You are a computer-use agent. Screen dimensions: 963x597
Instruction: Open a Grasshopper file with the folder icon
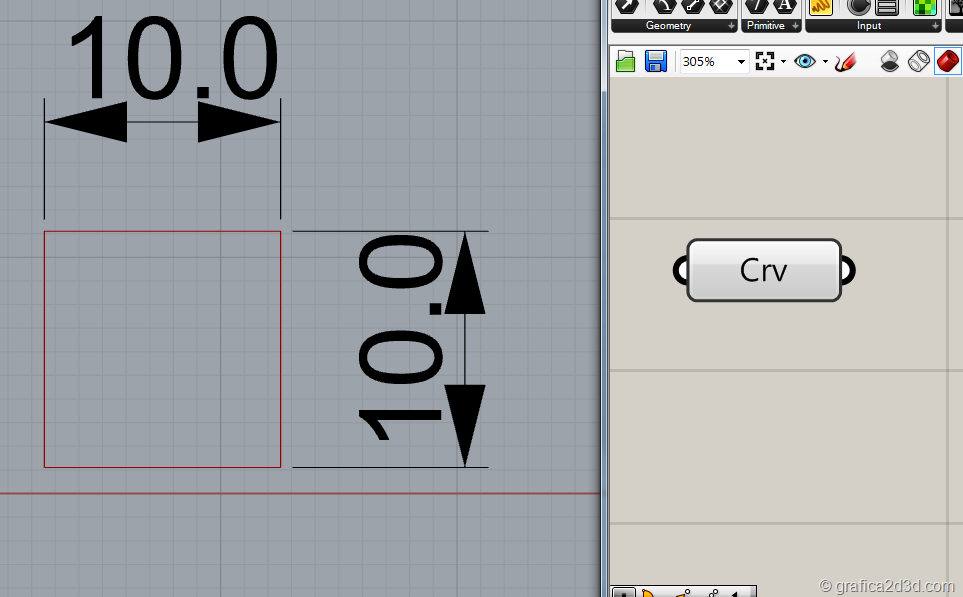coord(626,62)
